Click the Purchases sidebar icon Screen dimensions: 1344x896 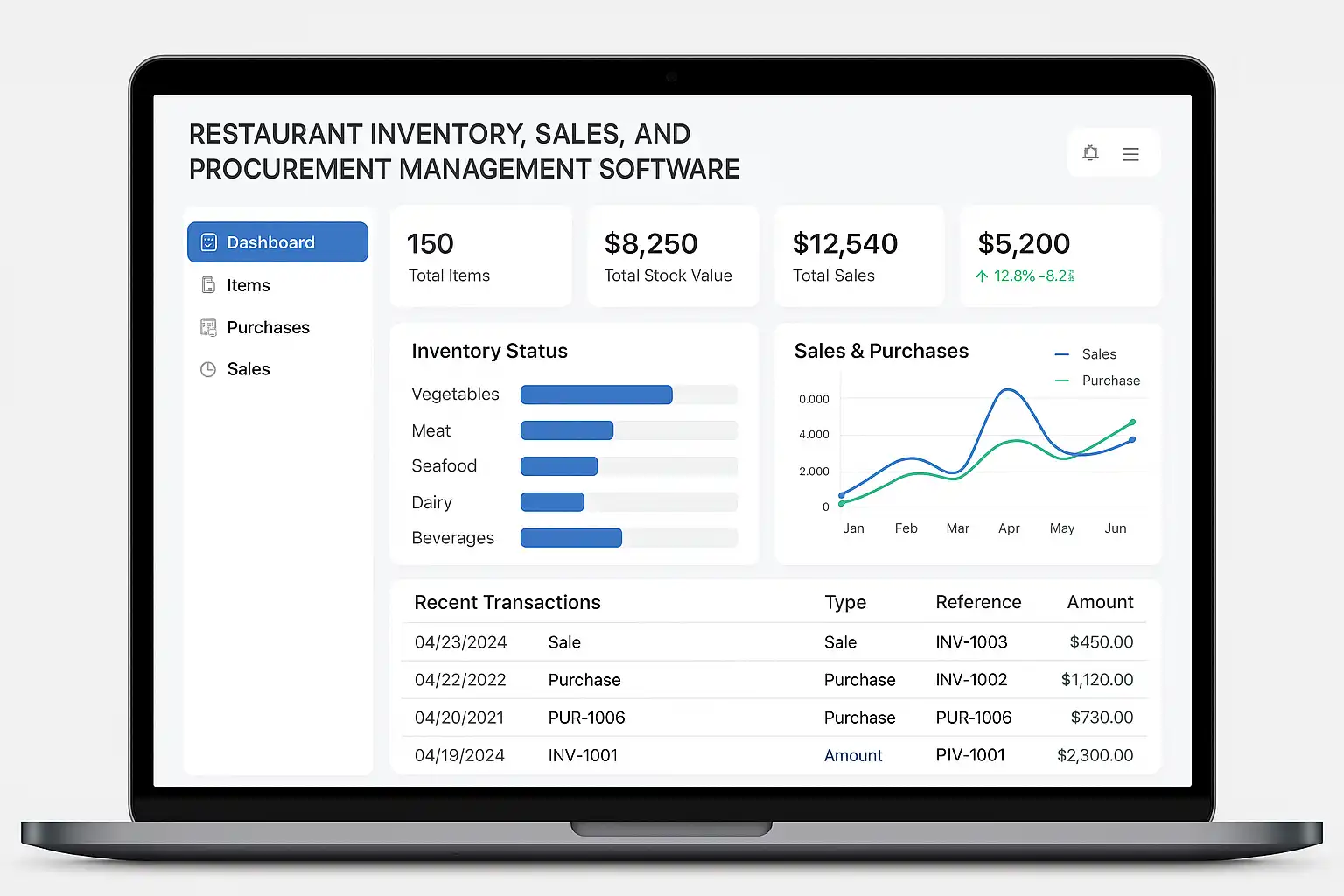(x=208, y=327)
